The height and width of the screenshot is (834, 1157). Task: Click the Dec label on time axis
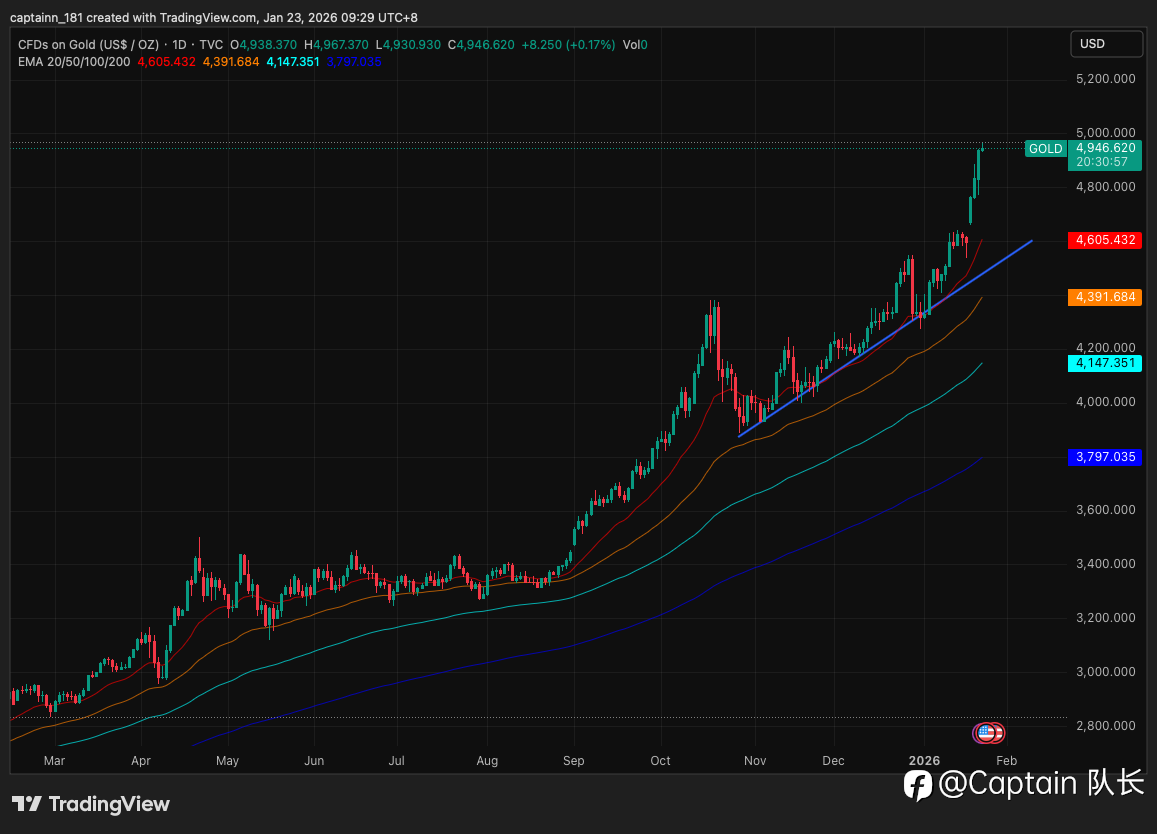point(833,761)
